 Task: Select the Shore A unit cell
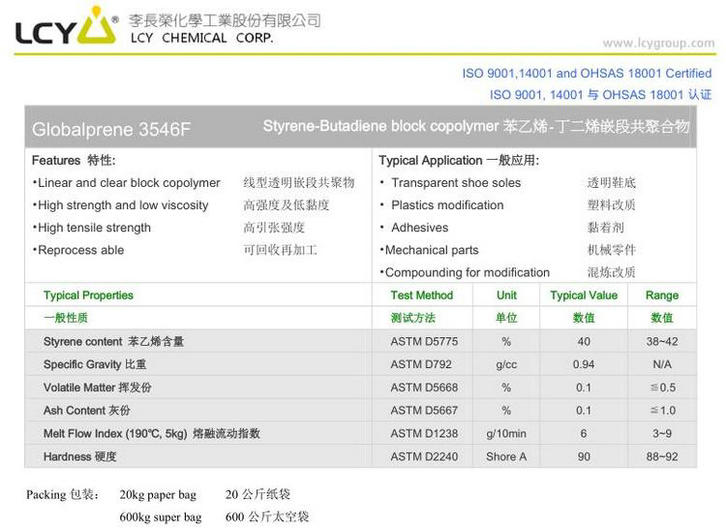(507, 456)
